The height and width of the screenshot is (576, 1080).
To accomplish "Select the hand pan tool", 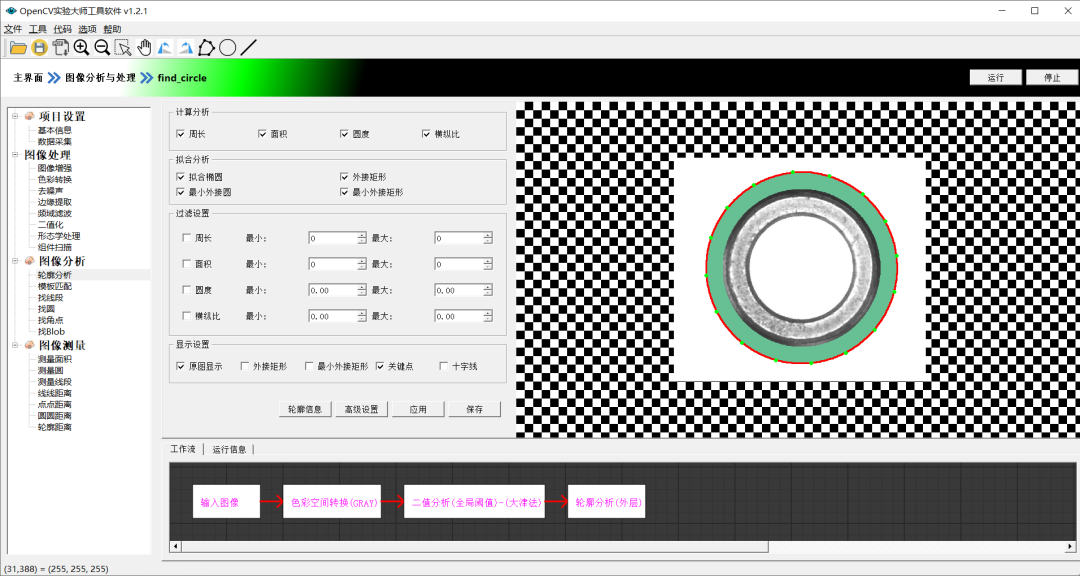I will [x=144, y=48].
